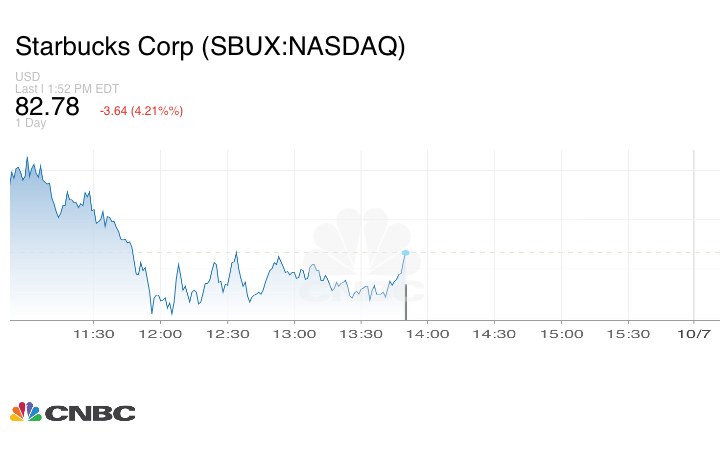Click the 13:30 time axis label
The width and height of the screenshot is (720, 450).
pos(361,334)
